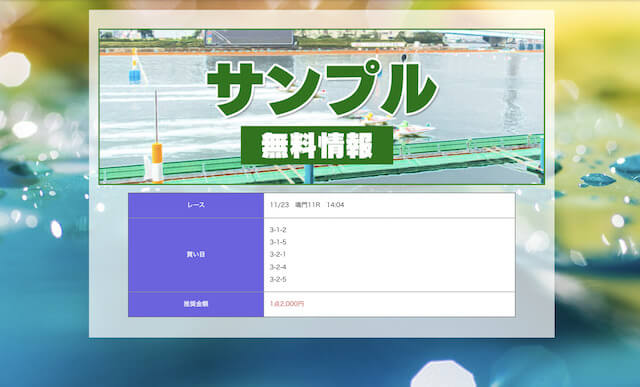Click the orange-topped buoy pole in banner
Image resolution: width=640 pixels, height=387 pixels.
(157, 137)
